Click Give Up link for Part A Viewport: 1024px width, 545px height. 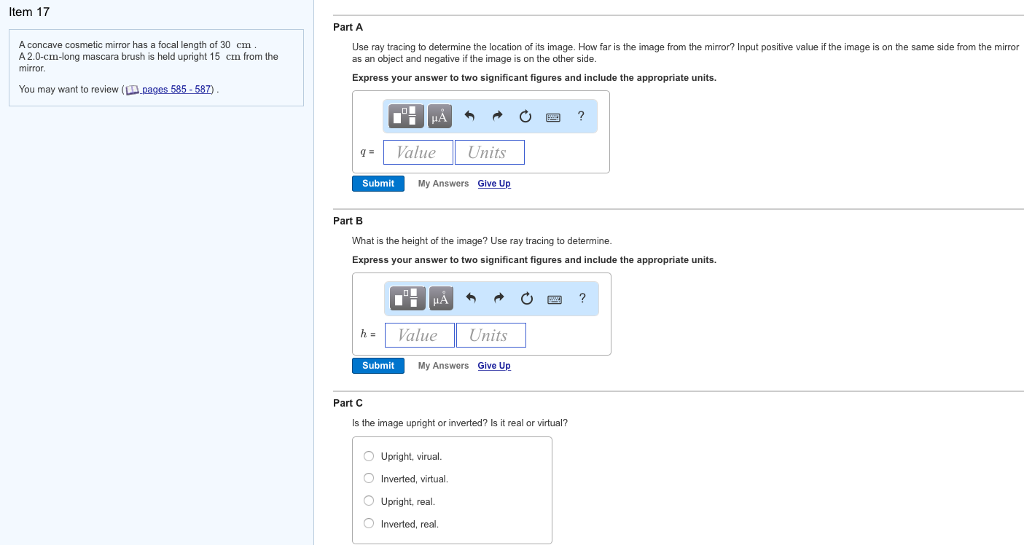point(494,184)
